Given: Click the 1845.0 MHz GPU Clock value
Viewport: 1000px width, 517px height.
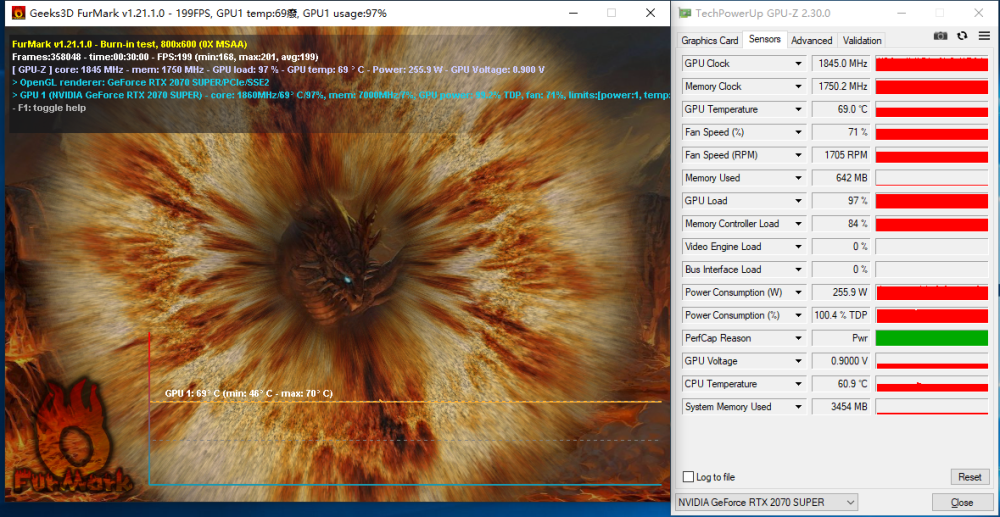Looking at the screenshot, I should [841, 64].
